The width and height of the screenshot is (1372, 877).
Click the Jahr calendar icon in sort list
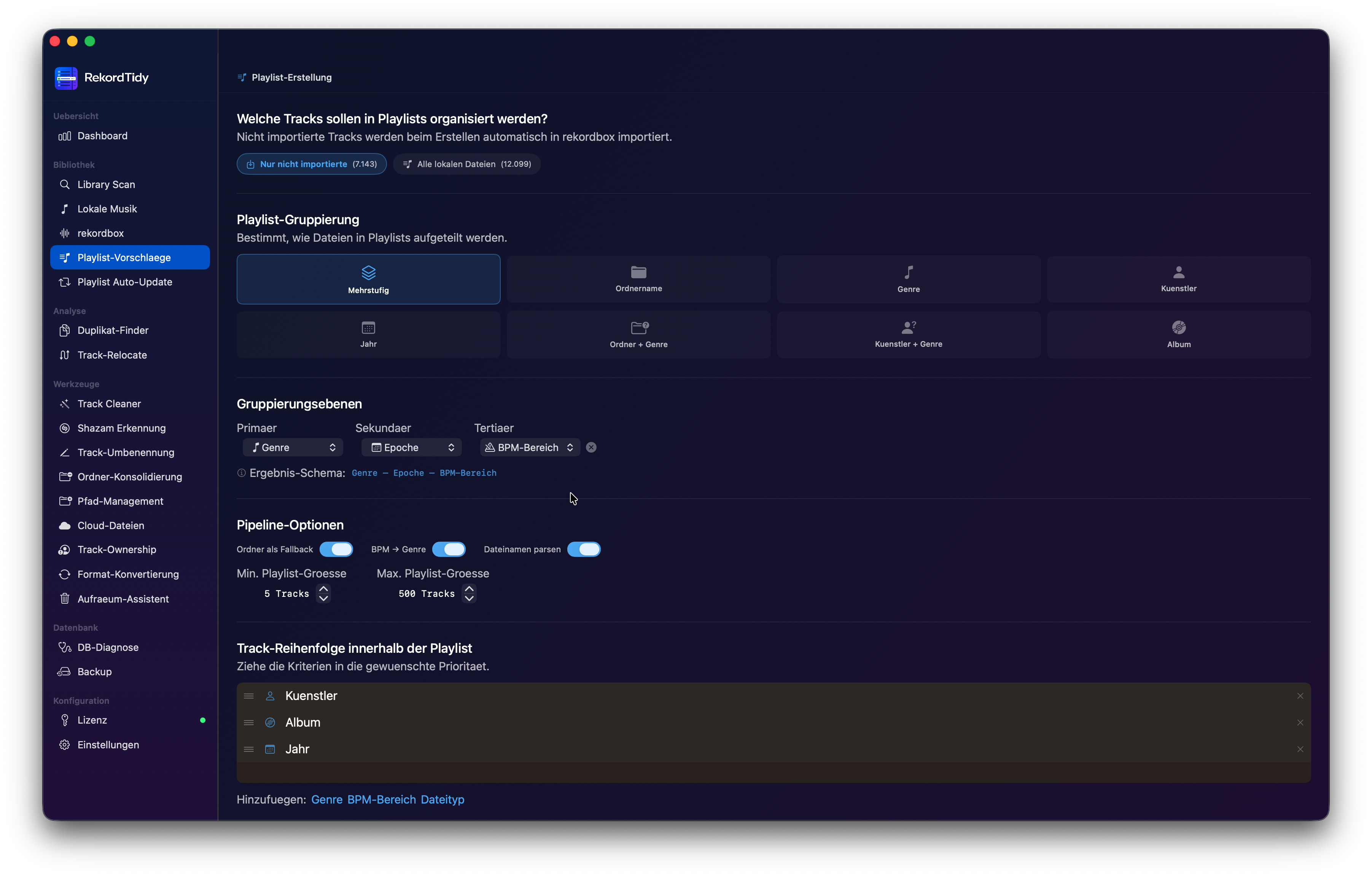[270, 750]
